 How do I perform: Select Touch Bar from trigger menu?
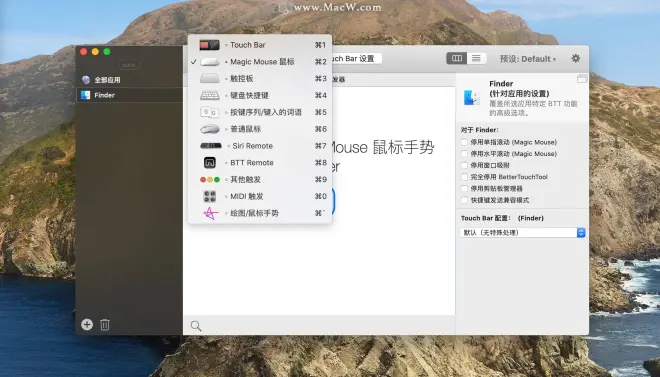260,45
